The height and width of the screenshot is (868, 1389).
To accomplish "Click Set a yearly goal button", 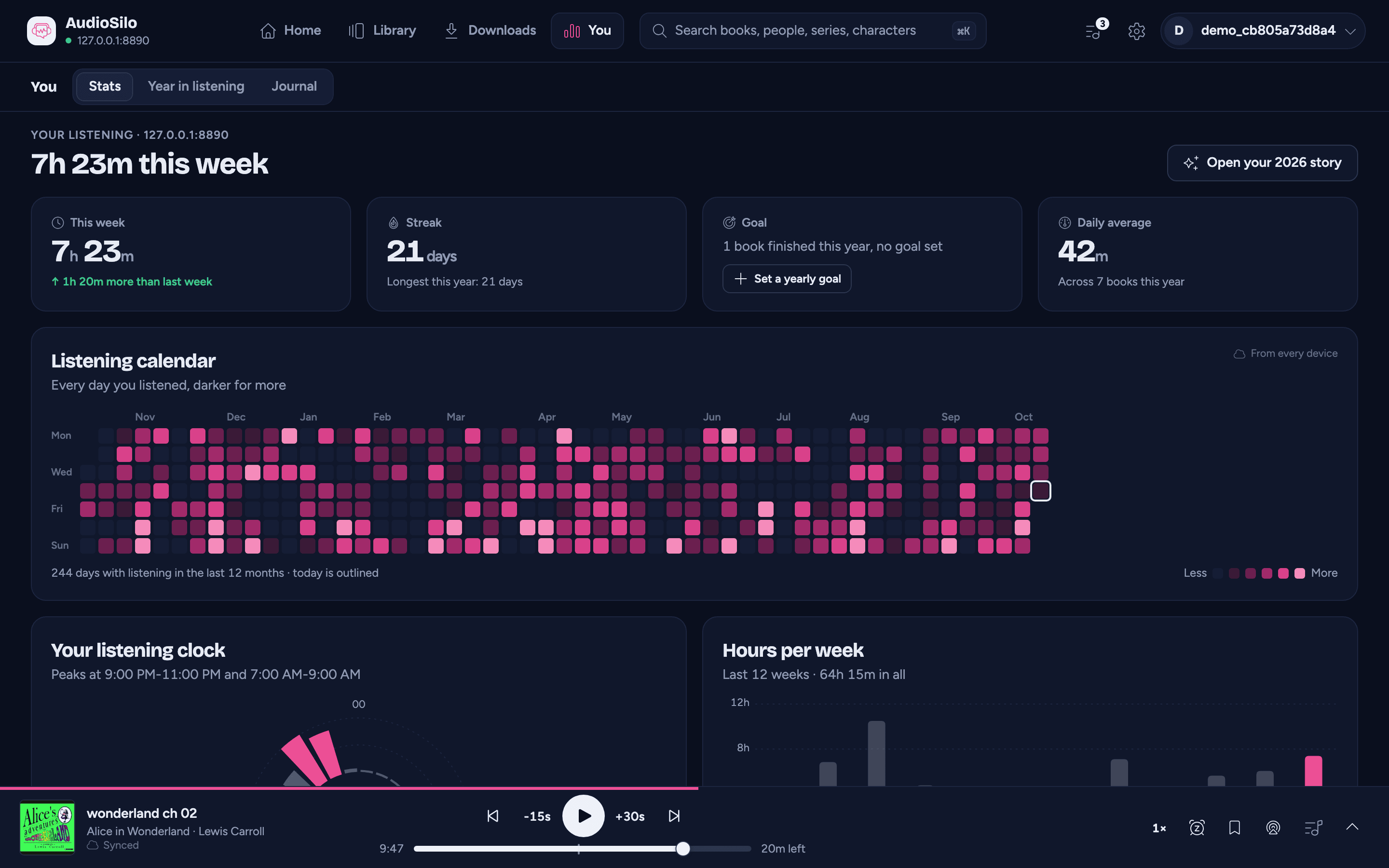I will [x=787, y=278].
